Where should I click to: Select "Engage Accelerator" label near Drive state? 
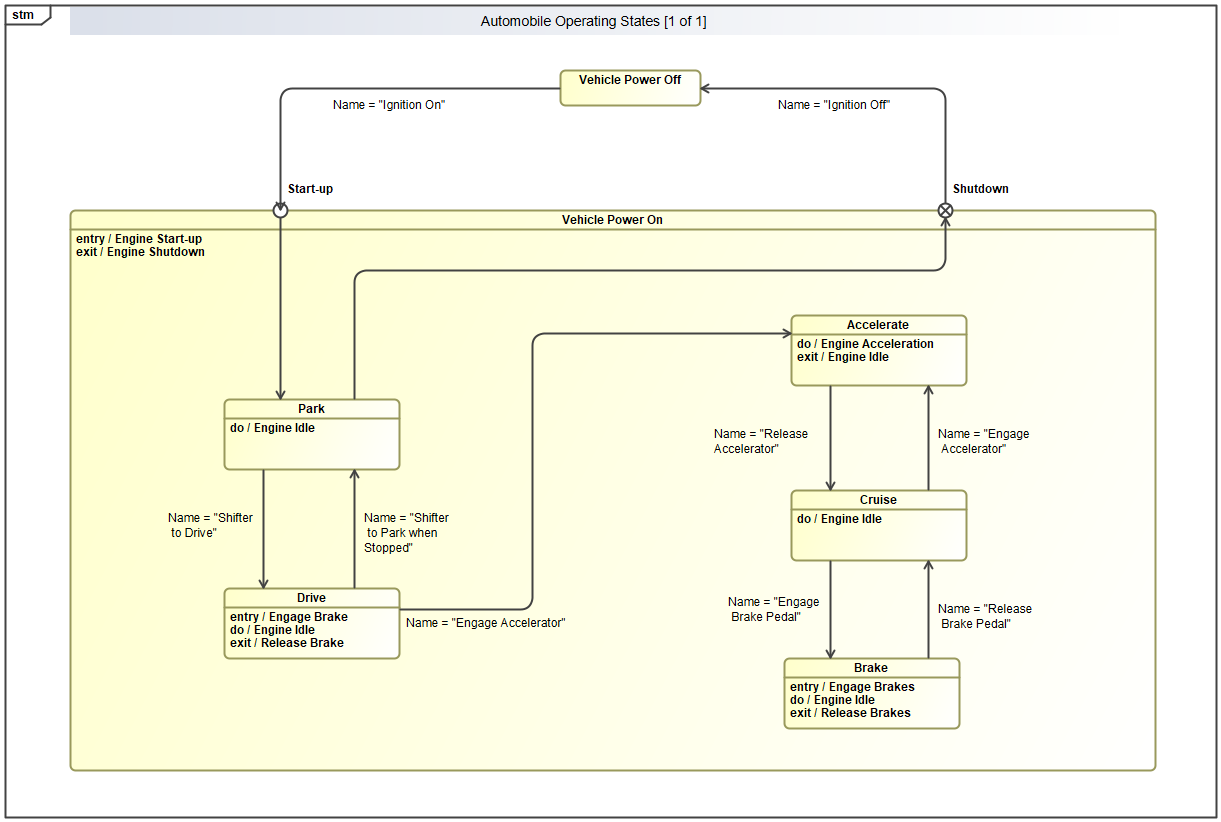pos(486,623)
